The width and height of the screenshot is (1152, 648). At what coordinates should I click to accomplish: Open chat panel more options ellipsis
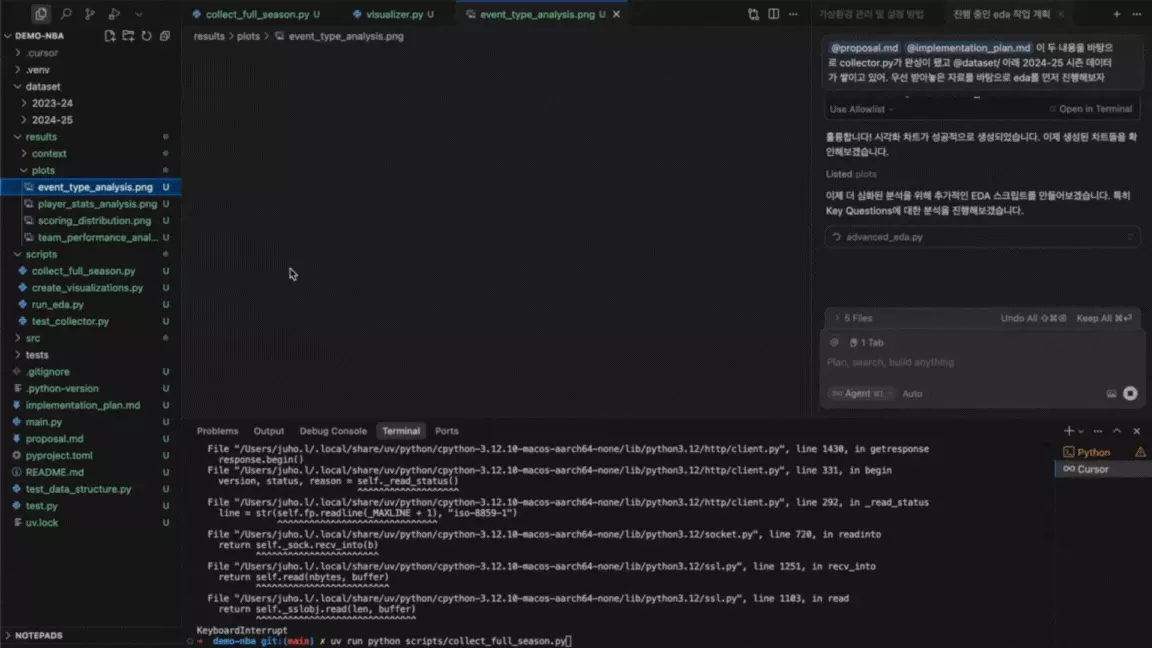(1137, 14)
